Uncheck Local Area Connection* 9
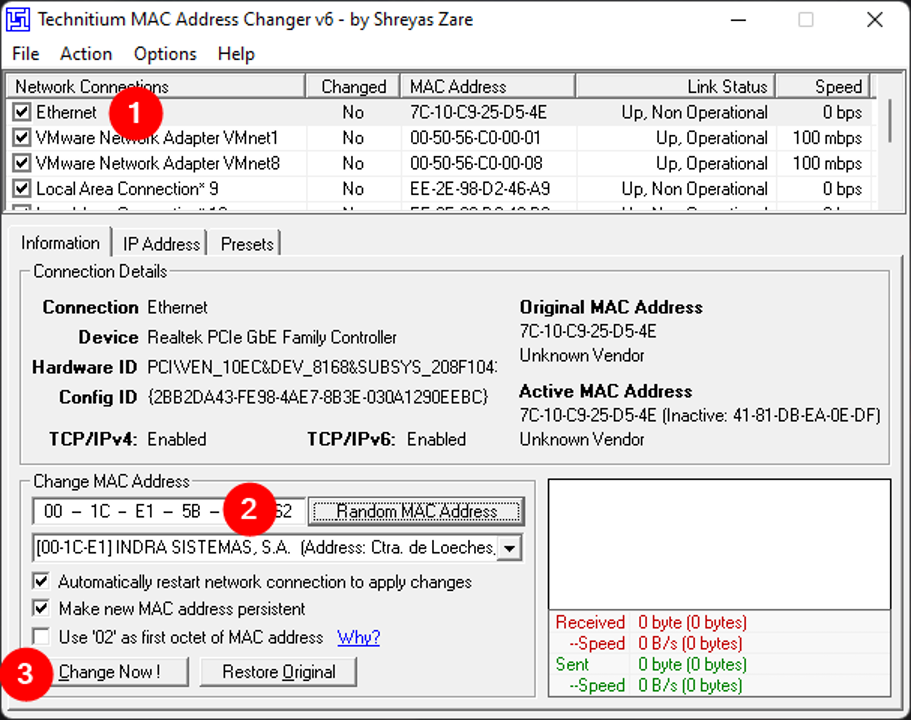 point(21,188)
